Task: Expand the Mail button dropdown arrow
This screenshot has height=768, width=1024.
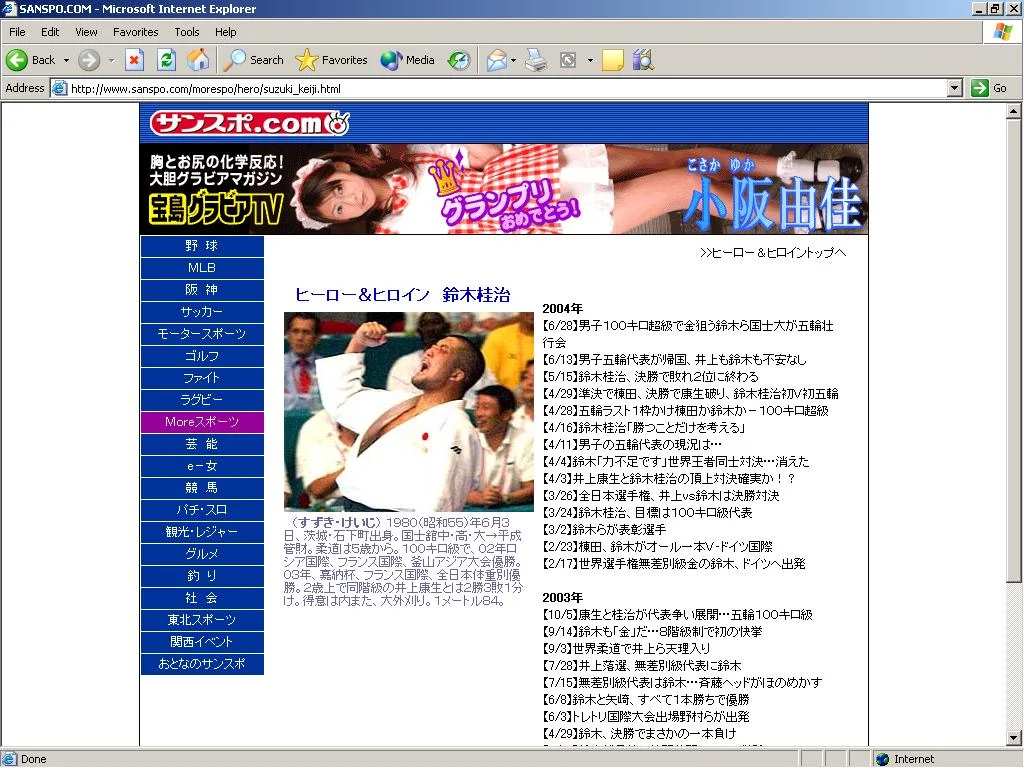Action: click(514, 60)
